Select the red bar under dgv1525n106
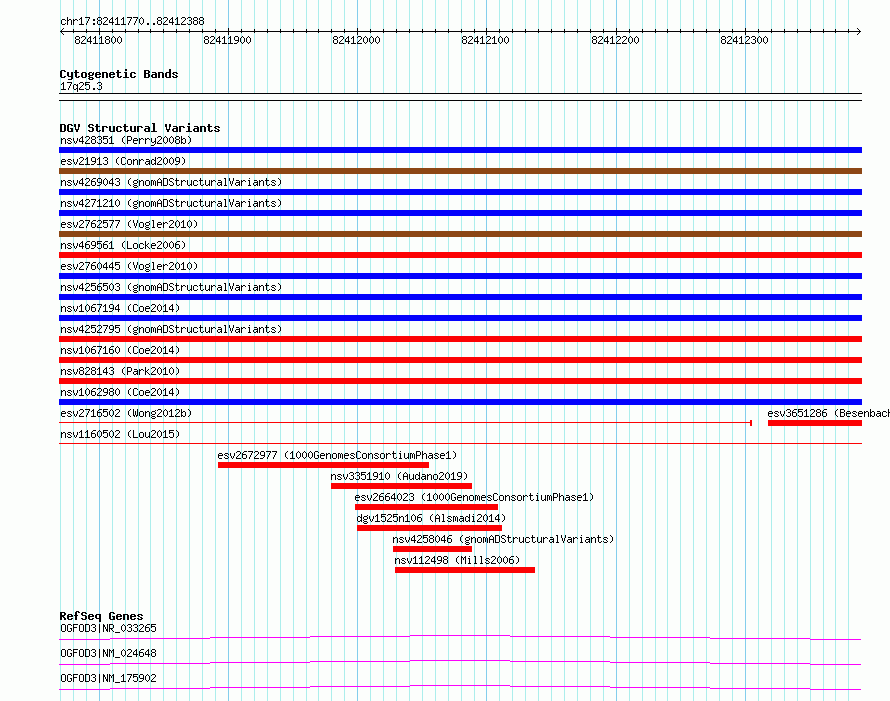The width and height of the screenshot is (890, 701). [430, 528]
